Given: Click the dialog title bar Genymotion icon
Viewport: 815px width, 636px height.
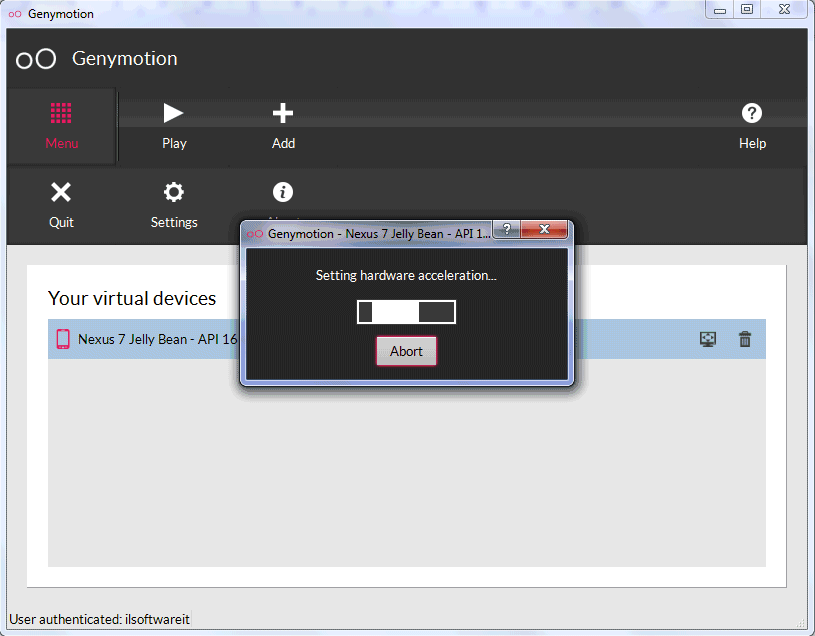Looking at the screenshot, I should (x=255, y=234).
